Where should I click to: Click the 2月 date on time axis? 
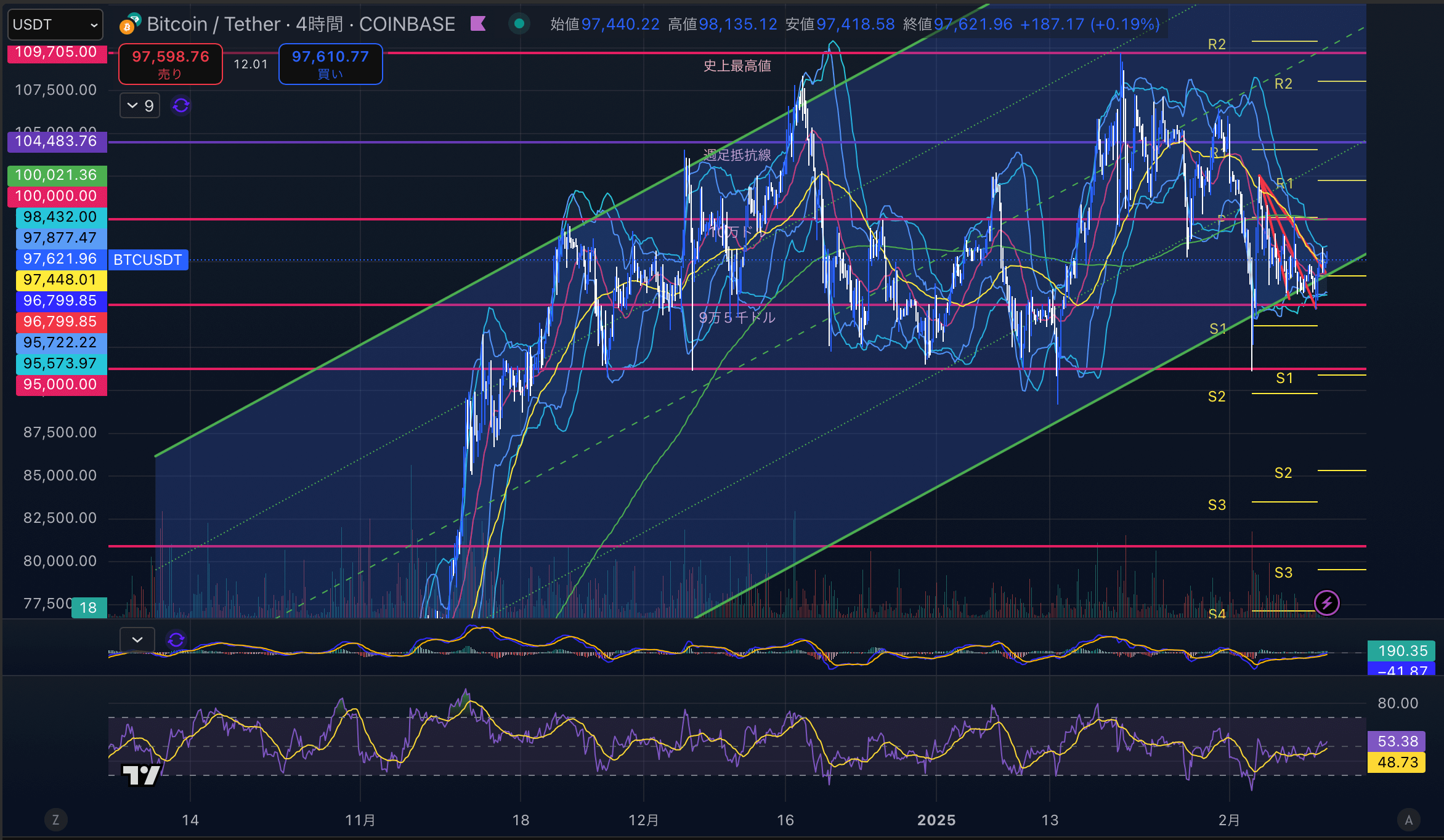pos(1229,820)
